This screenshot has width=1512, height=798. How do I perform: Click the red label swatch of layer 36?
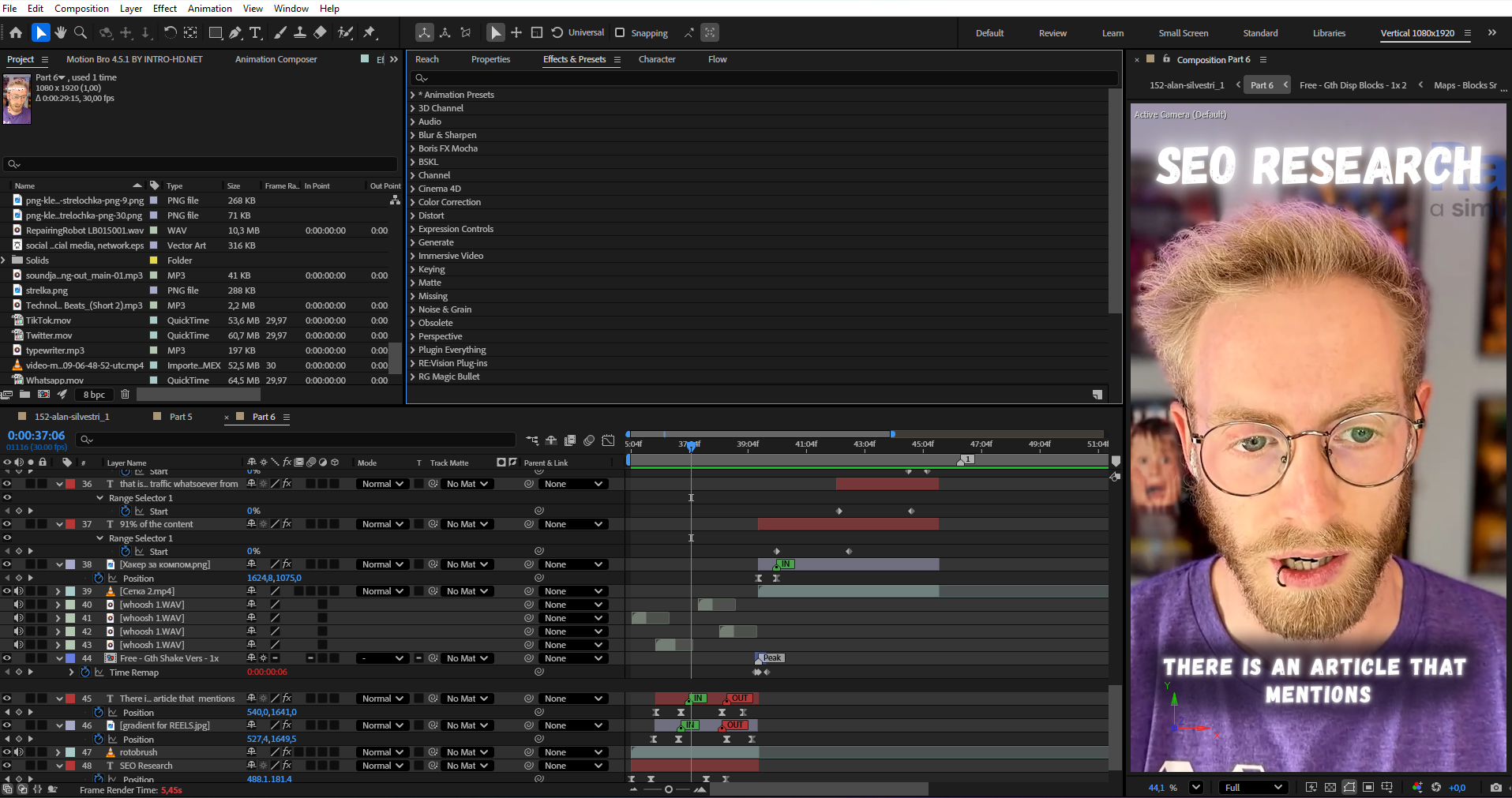click(x=70, y=484)
